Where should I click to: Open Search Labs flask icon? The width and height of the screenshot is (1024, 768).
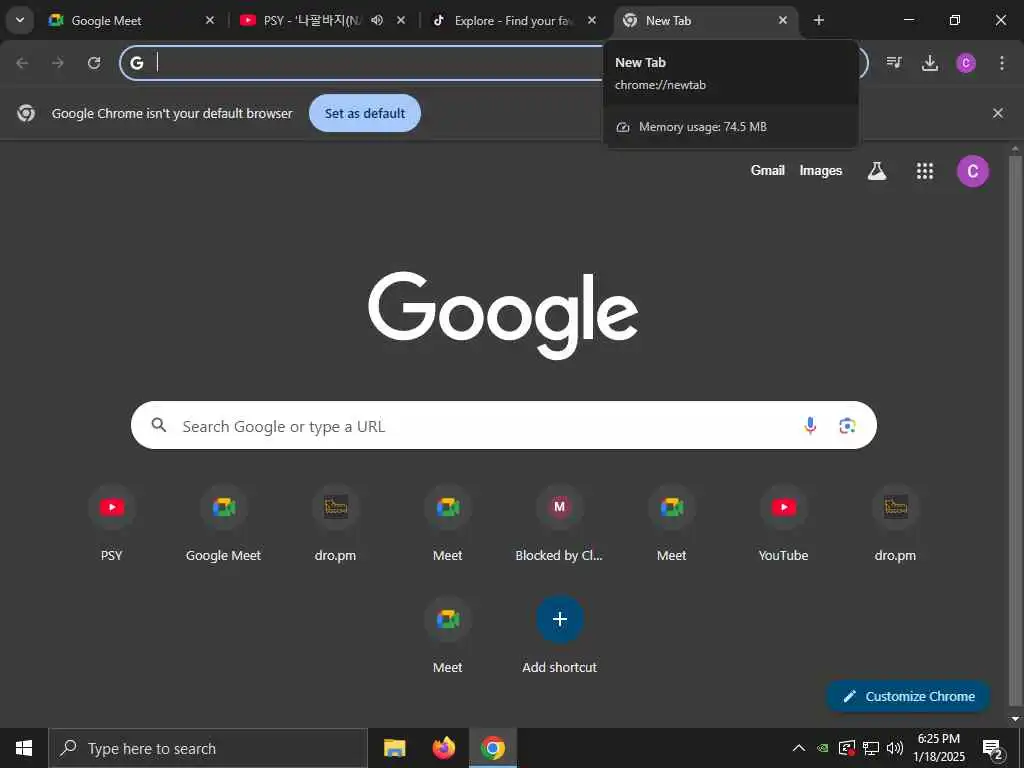point(876,171)
